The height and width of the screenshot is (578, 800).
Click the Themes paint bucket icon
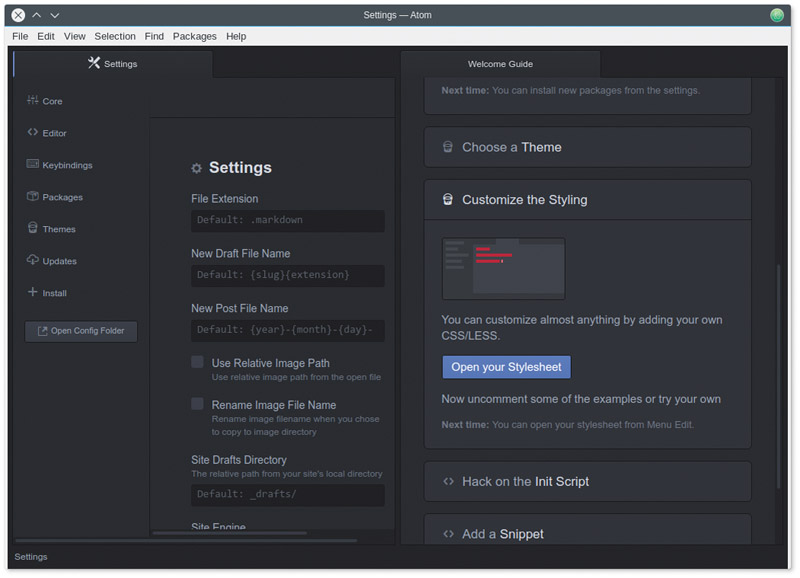(33, 228)
